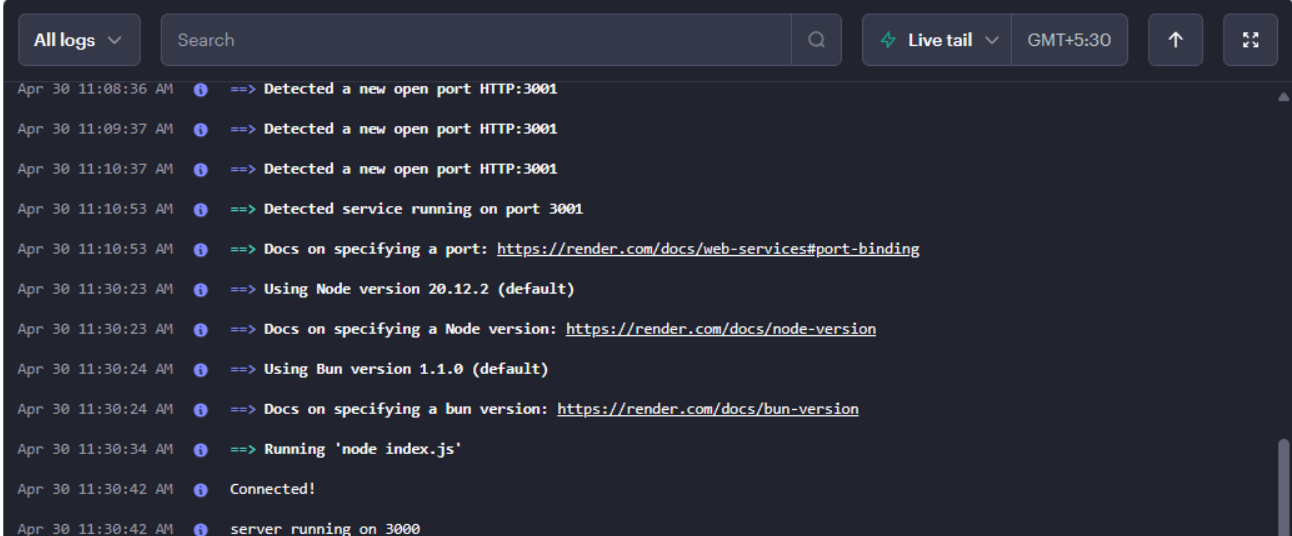Click info icon for Node version 20.12.2 log

(x=200, y=289)
